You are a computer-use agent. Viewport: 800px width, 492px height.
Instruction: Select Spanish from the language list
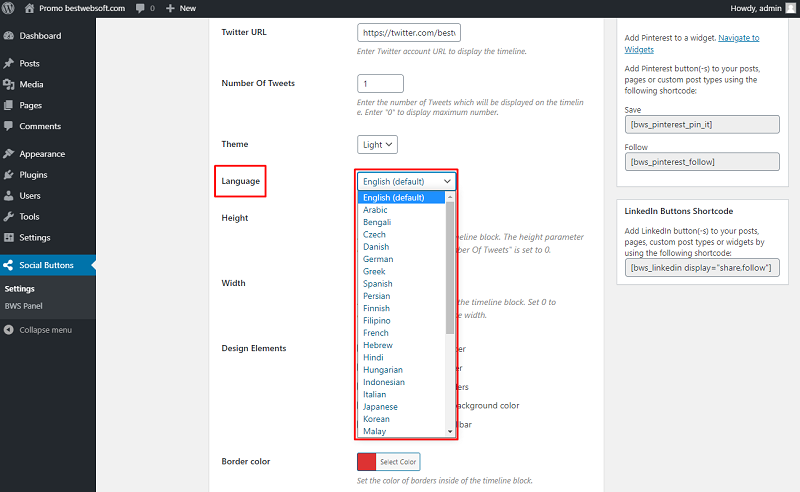coord(402,283)
